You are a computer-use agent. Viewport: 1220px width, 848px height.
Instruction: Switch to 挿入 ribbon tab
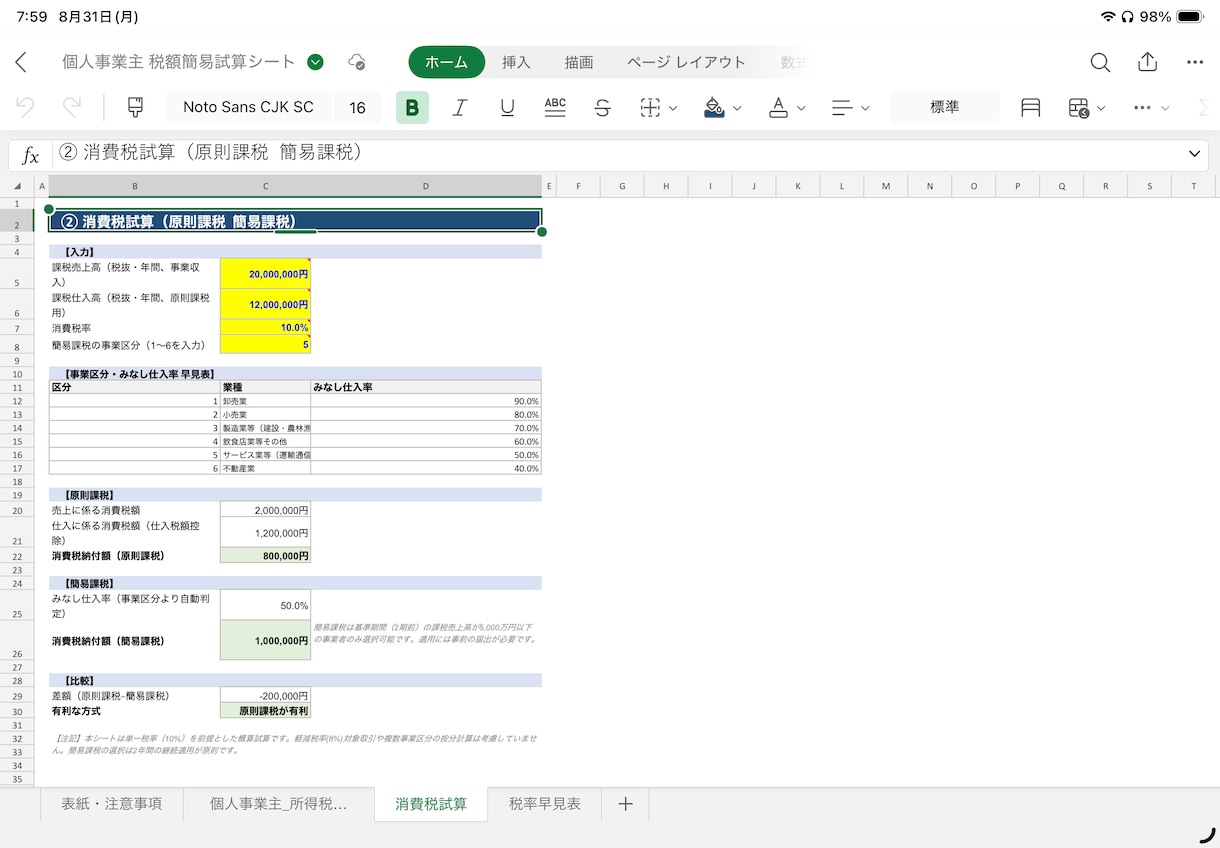516,62
